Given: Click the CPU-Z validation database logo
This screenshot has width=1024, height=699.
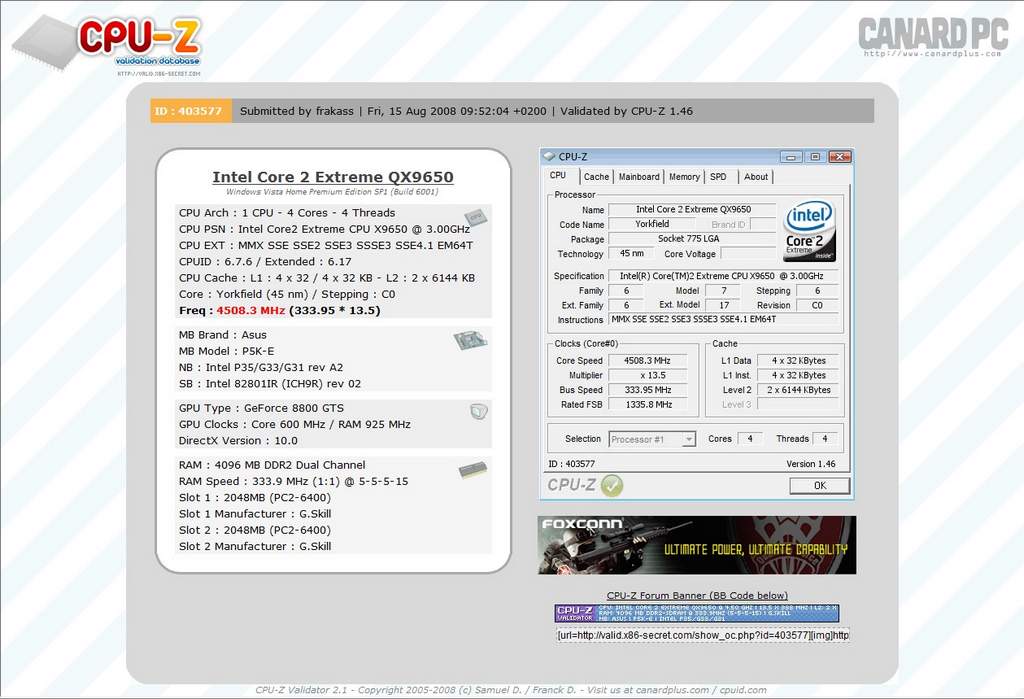Looking at the screenshot, I should (x=108, y=44).
